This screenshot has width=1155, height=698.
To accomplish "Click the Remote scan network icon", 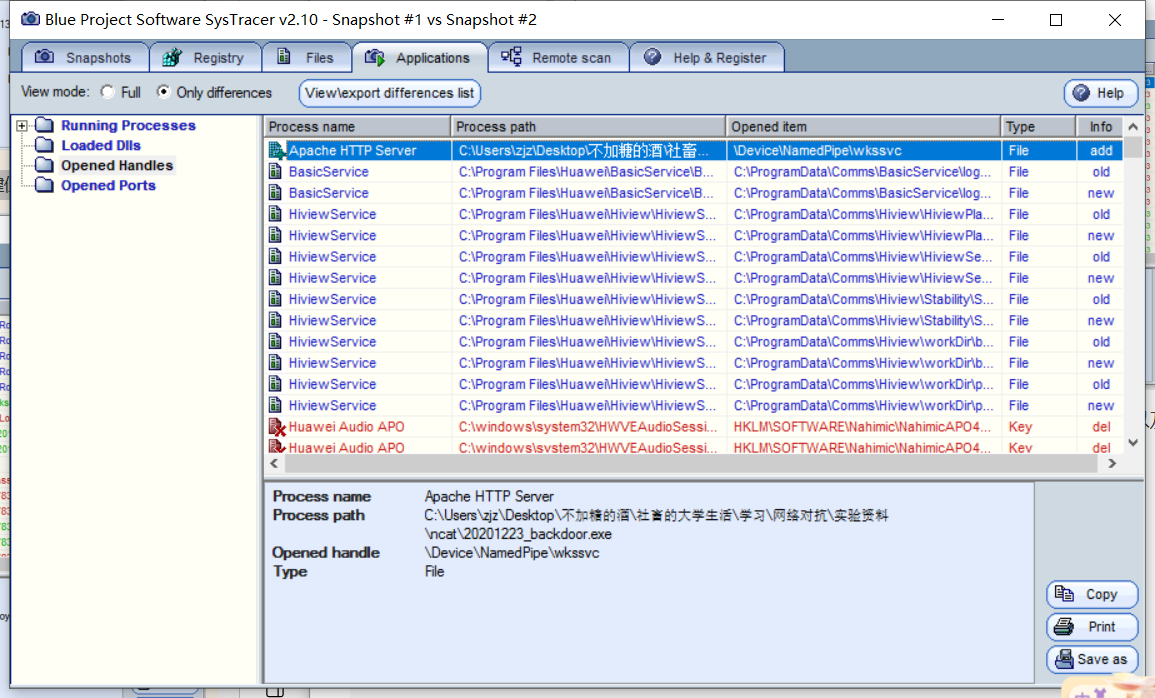I will point(511,57).
